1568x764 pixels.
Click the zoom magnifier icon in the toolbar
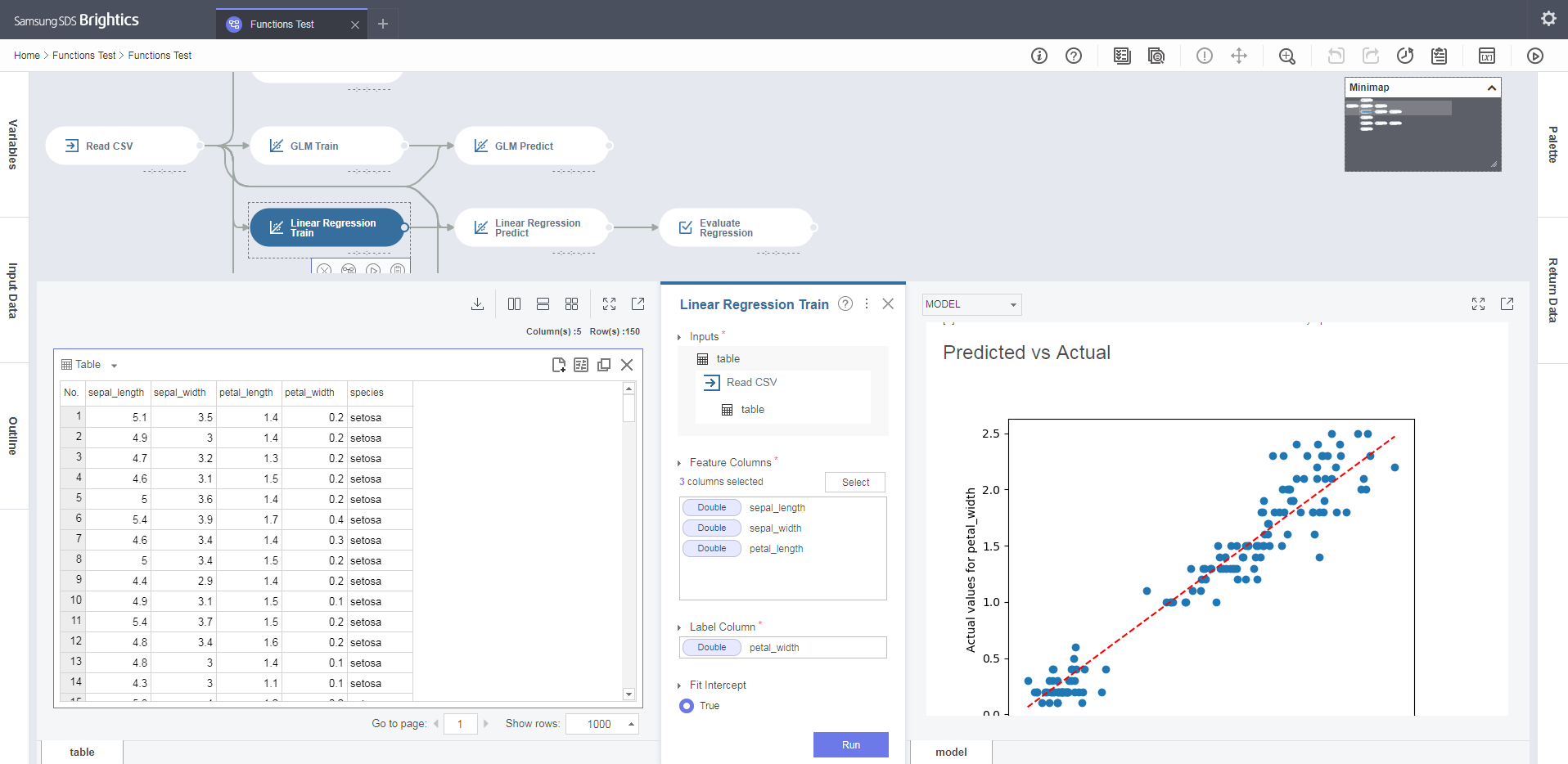point(1286,56)
